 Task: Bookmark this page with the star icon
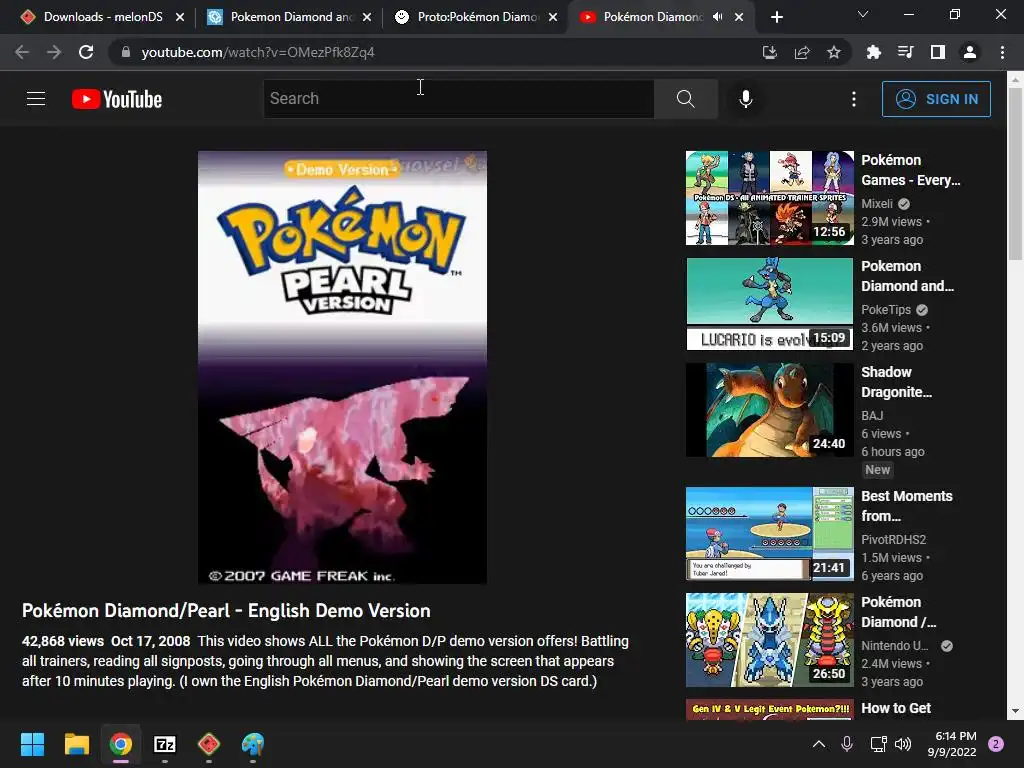point(834,52)
